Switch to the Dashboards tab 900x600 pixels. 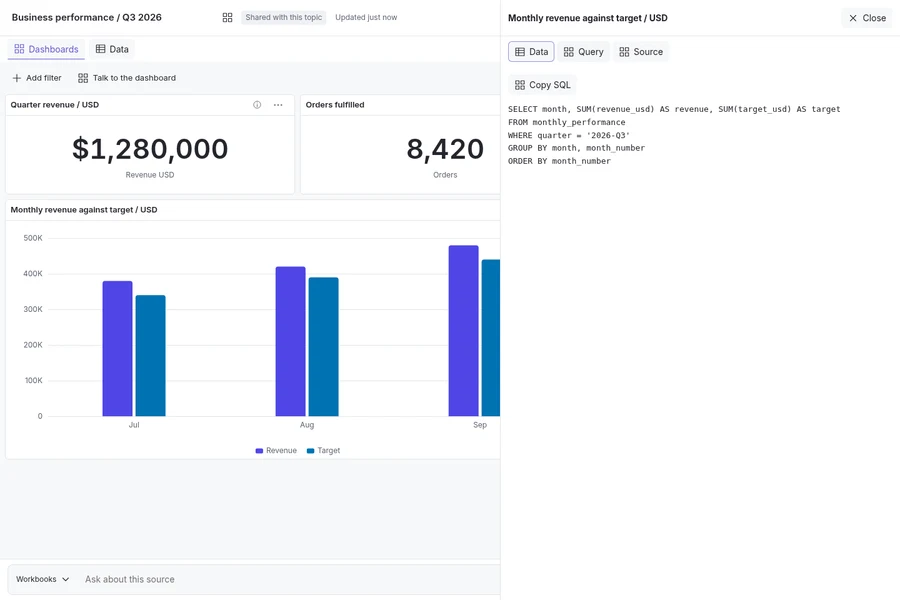tap(46, 49)
